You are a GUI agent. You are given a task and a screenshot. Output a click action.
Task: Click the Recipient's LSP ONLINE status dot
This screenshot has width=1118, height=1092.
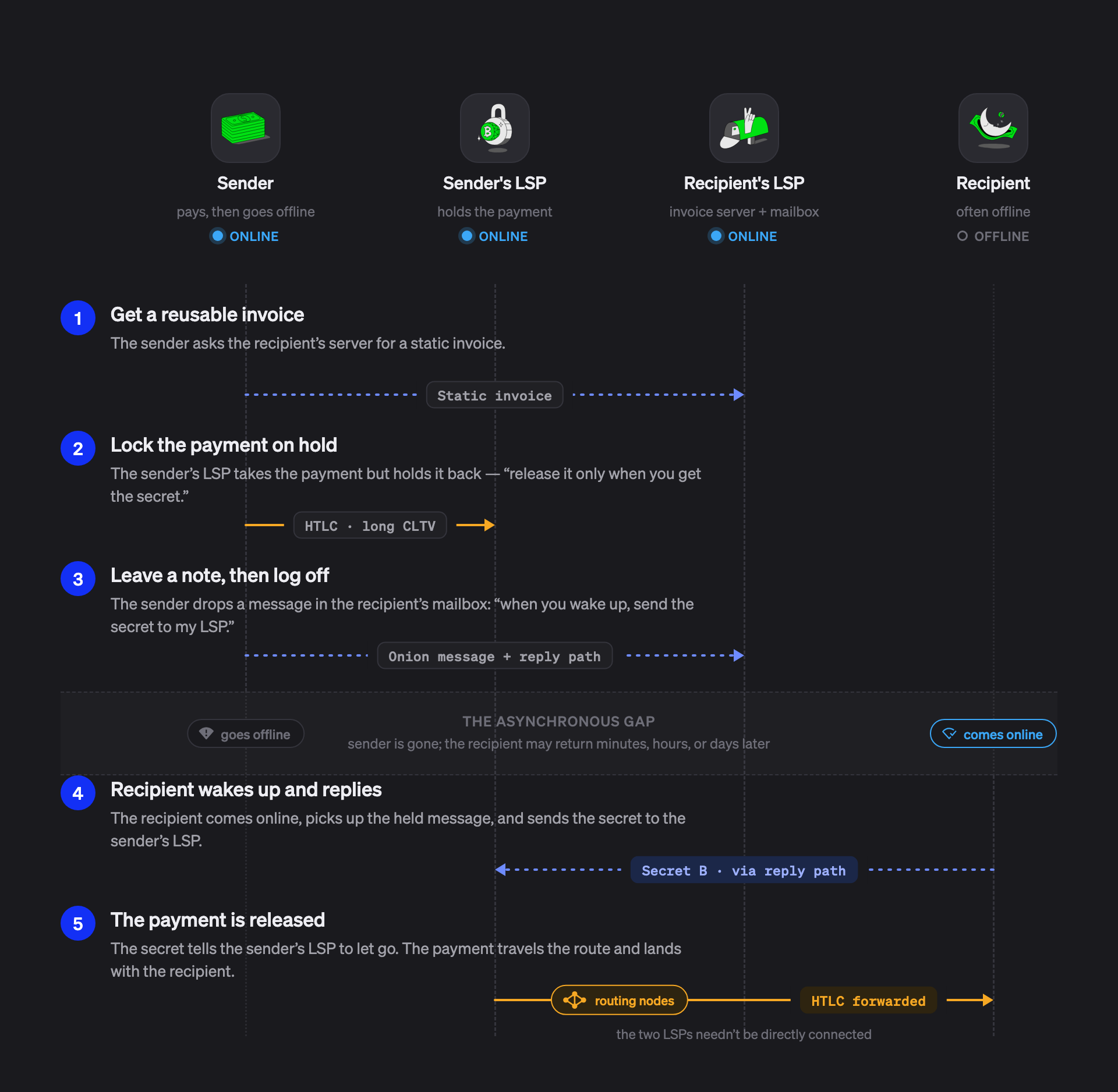[x=716, y=236]
